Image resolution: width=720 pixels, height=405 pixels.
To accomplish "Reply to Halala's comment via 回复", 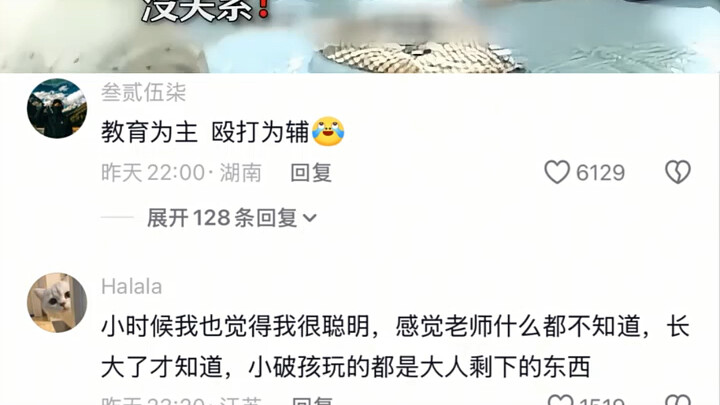I will tap(312, 401).
